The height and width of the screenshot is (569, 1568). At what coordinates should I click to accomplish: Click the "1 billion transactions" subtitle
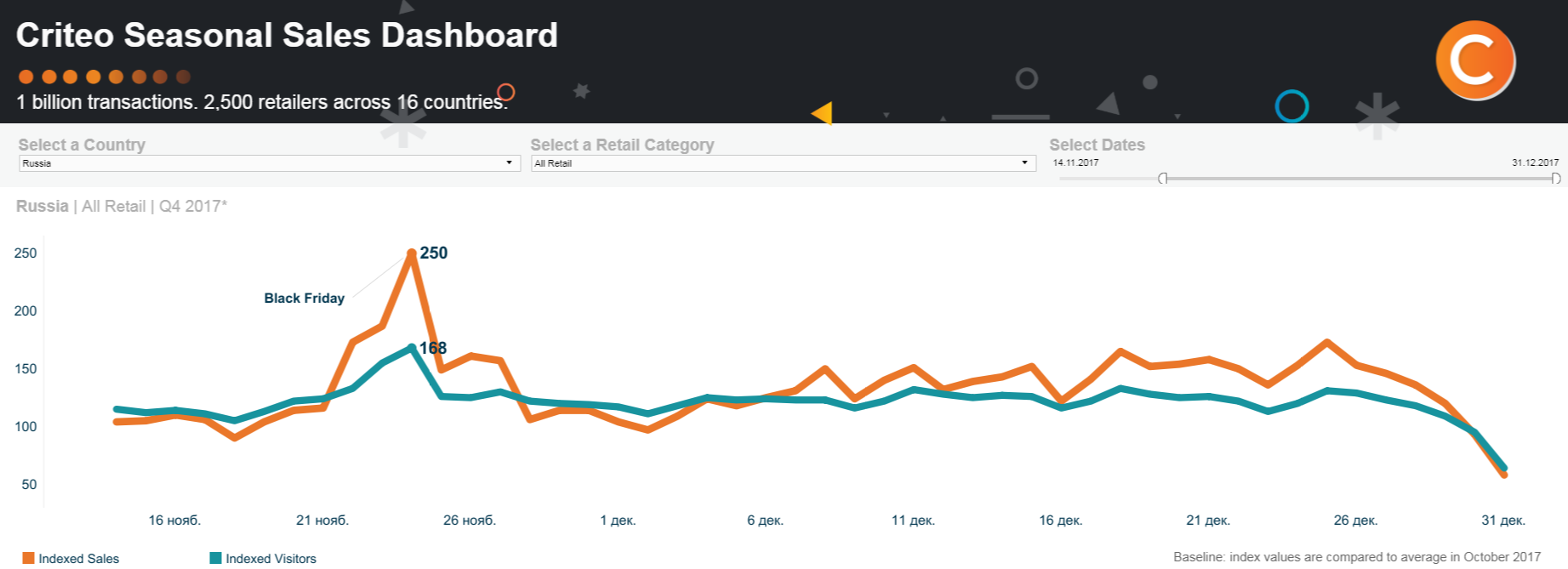261,102
